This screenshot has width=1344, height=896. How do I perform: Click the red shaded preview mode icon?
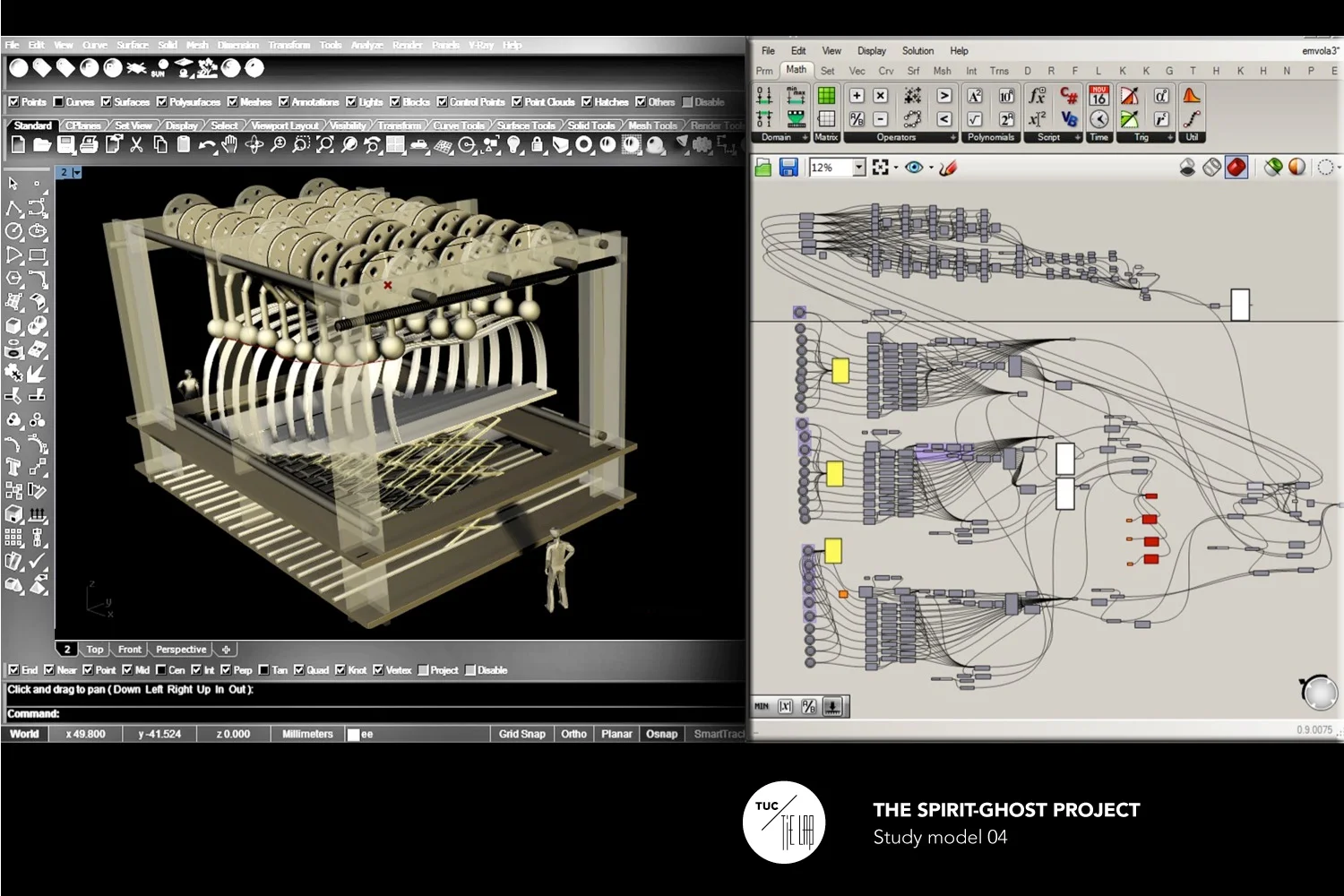coord(1236,168)
